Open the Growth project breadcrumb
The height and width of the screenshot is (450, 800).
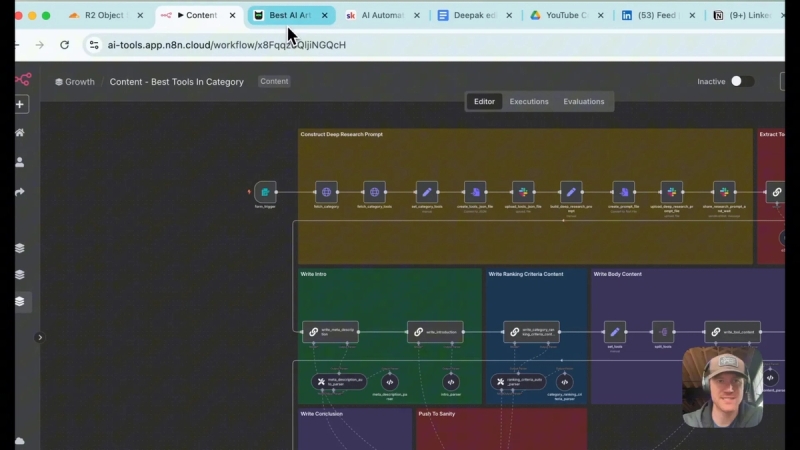point(75,82)
